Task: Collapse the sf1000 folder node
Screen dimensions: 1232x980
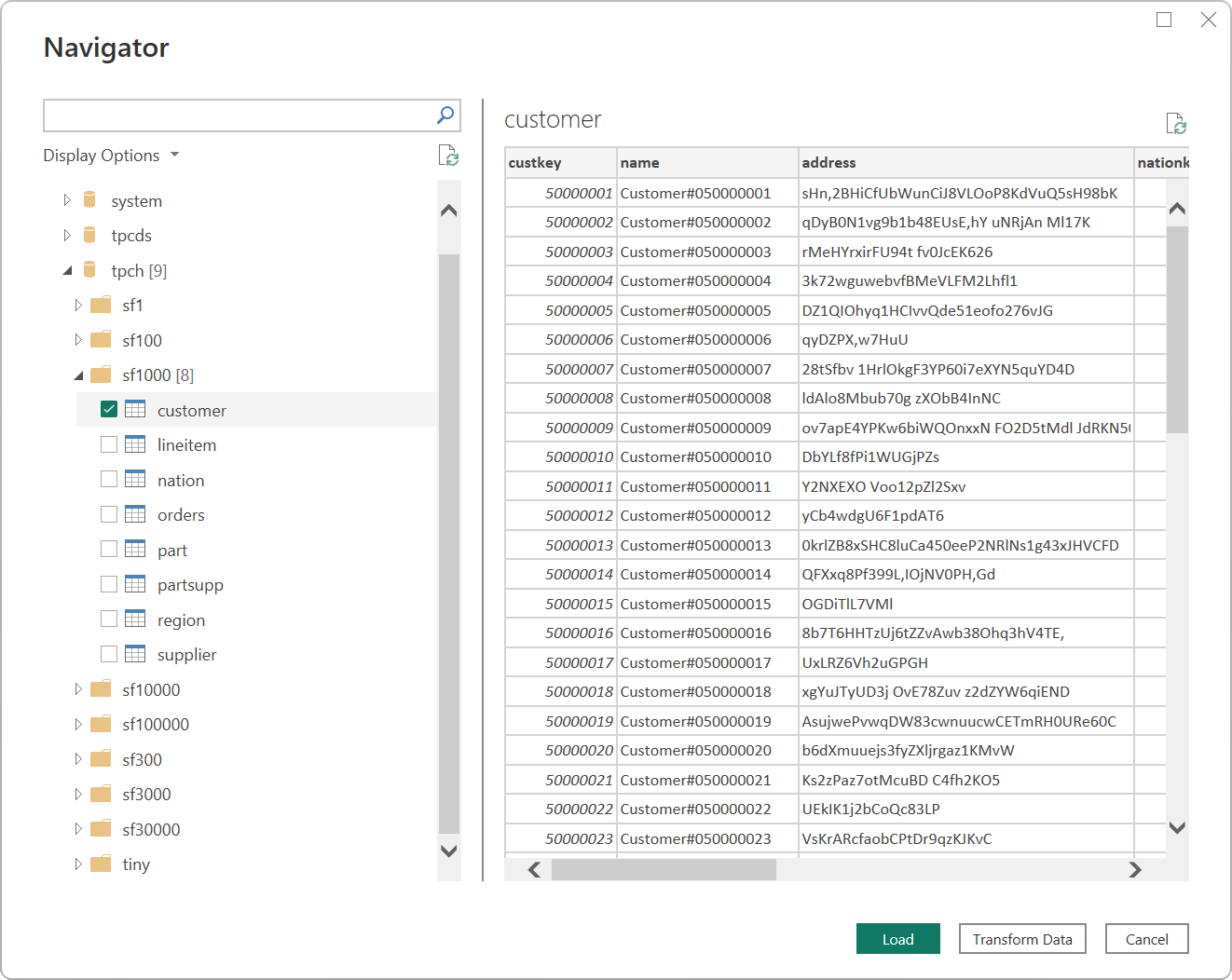Action: click(78, 375)
